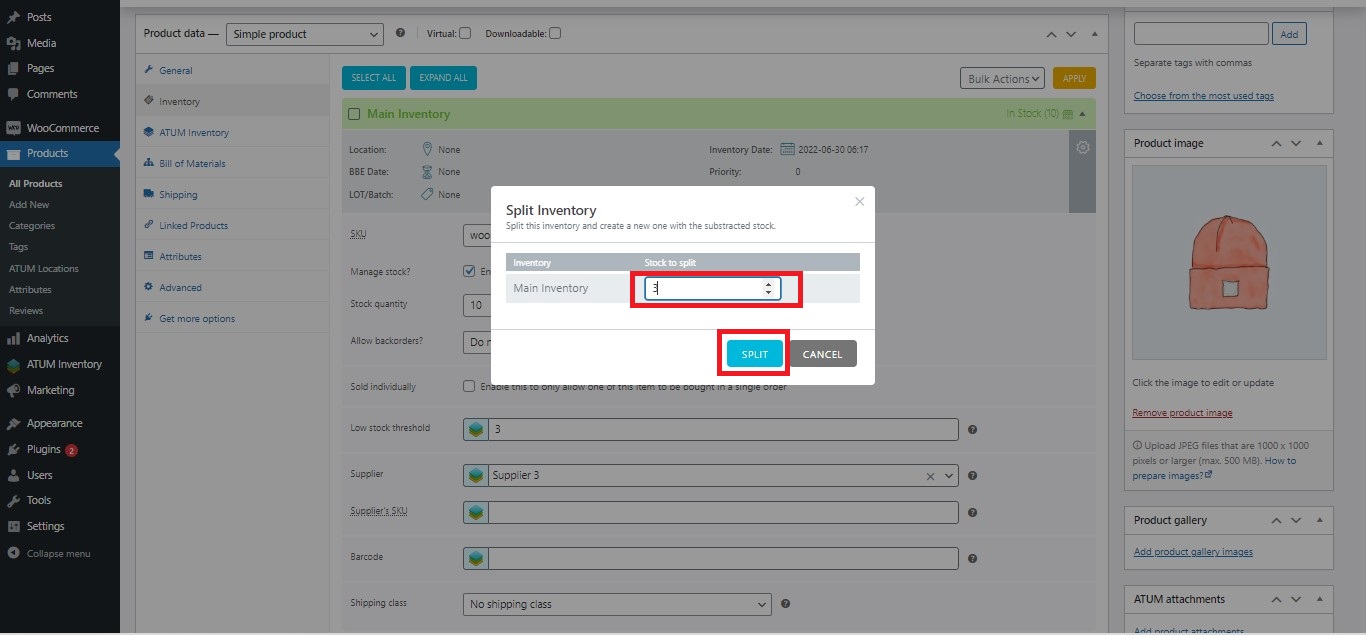Open Media library from the sidebar
This screenshot has width=1366, height=635.
(41, 43)
